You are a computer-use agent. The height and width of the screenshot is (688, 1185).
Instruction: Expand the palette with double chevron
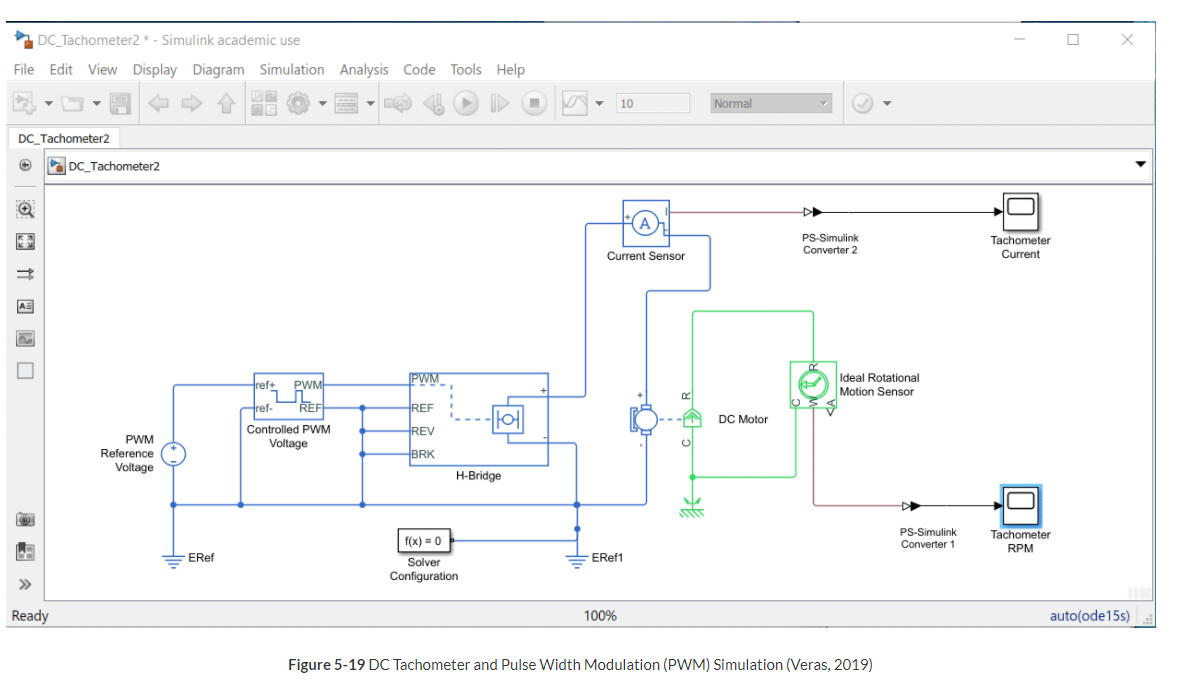point(25,584)
